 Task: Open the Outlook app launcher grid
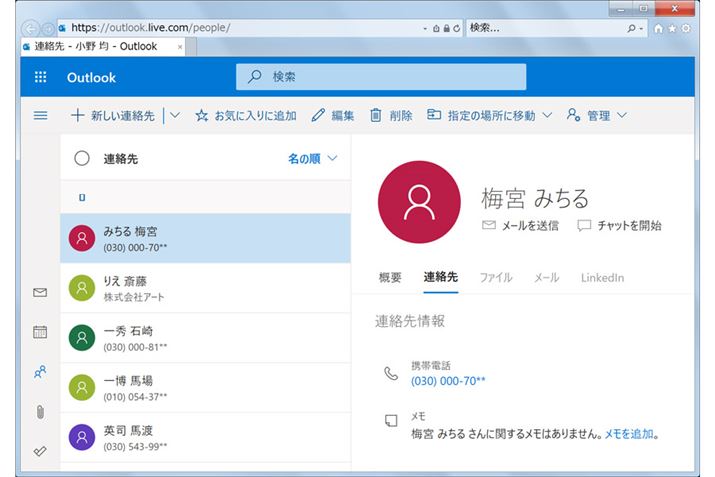pyautogui.click(x=41, y=77)
